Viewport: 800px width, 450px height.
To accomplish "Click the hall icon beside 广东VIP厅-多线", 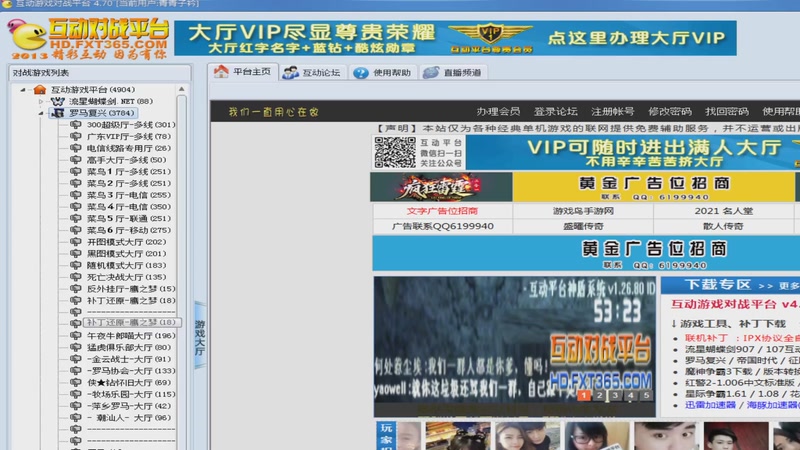I will [76, 136].
